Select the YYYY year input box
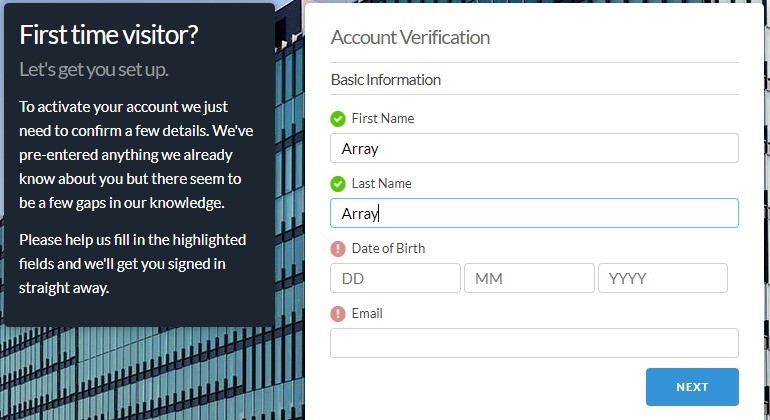This screenshot has width=770, height=420. (x=662, y=278)
